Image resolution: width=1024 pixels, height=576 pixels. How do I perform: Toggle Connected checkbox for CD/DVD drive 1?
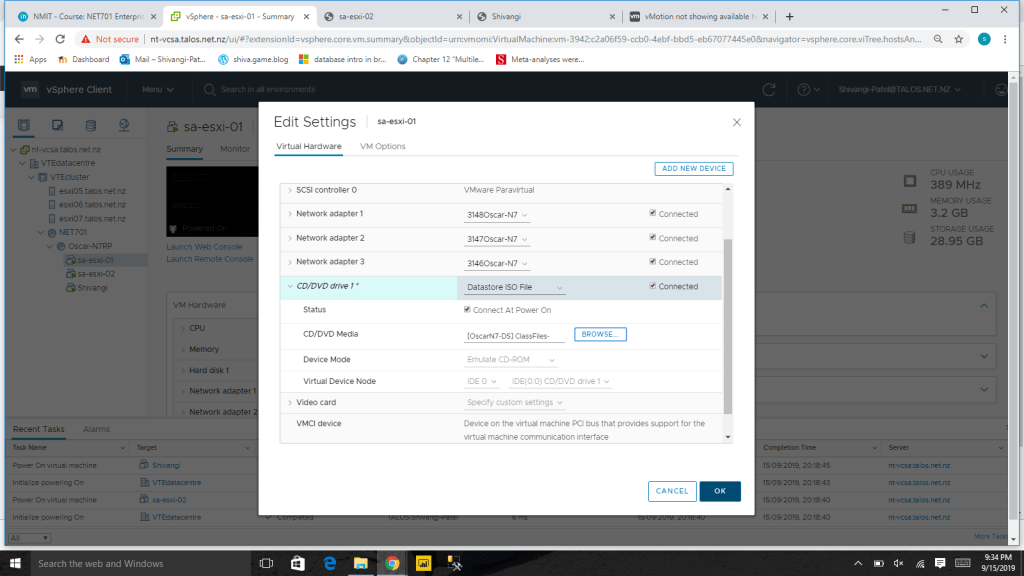tap(653, 286)
